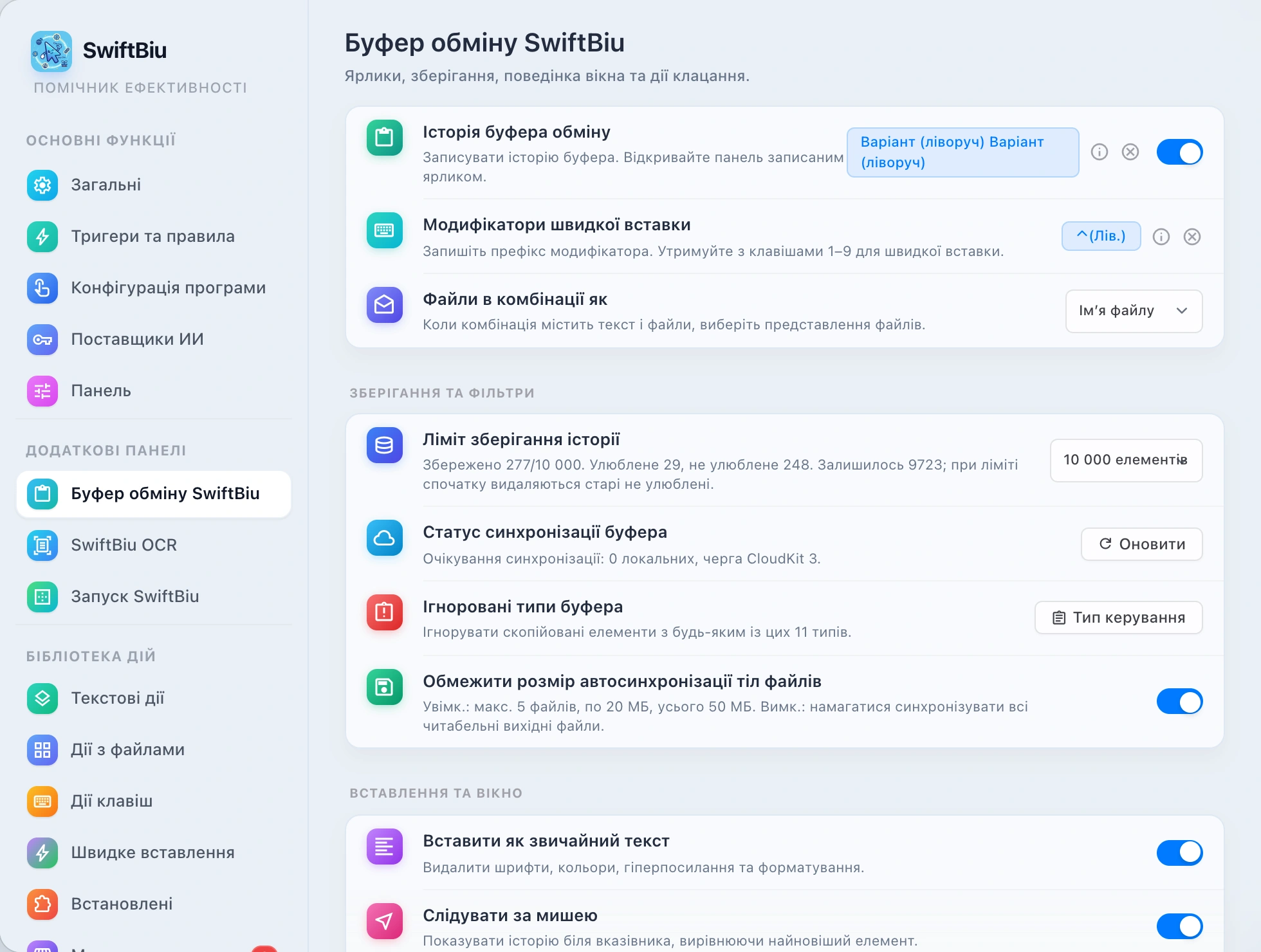Select Панель in the sidebar
1261x952 pixels.
pos(154,391)
